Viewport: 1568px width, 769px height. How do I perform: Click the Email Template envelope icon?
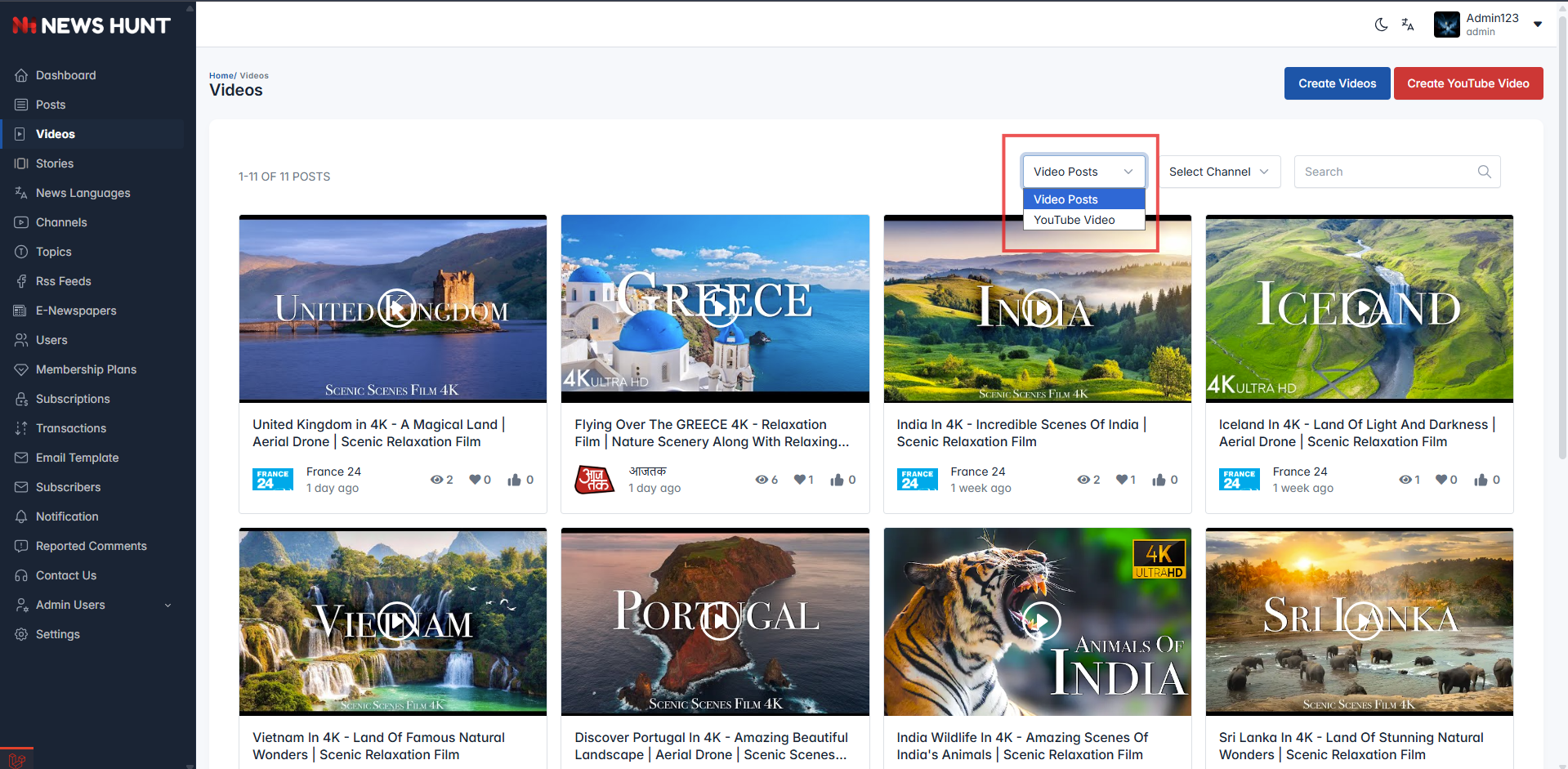(x=21, y=458)
